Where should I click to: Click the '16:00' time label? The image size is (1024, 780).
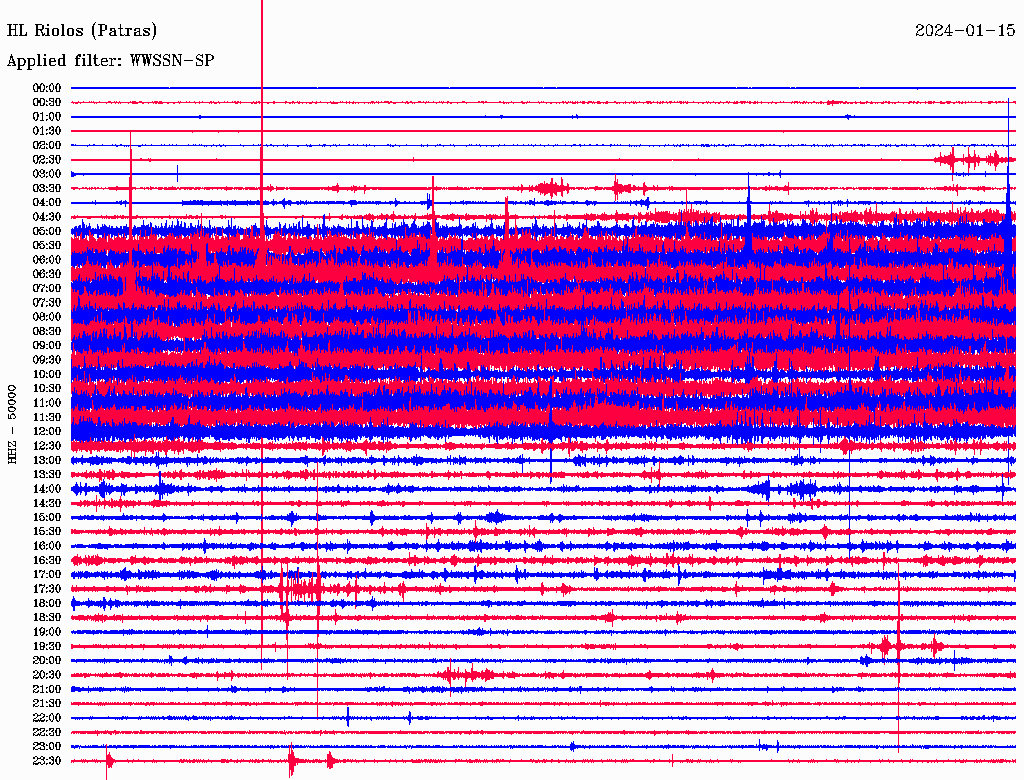[47, 547]
